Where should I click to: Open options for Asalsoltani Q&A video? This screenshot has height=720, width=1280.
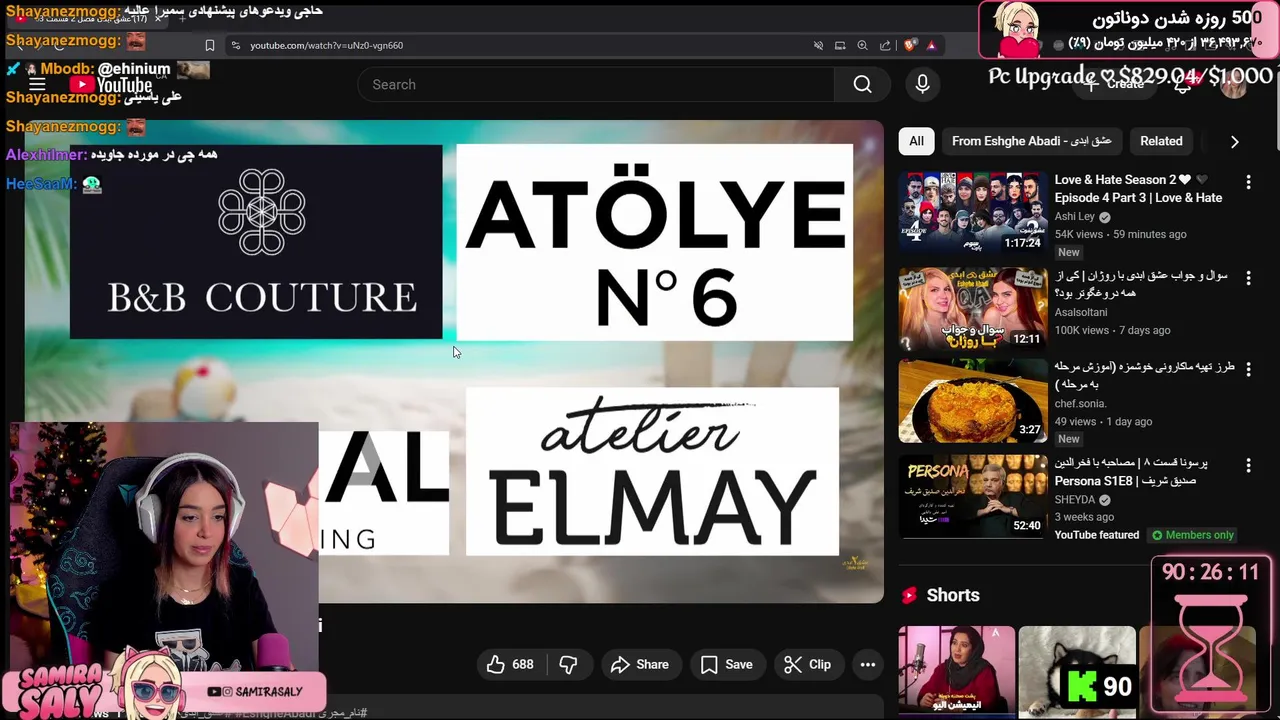(x=1248, y=278)
